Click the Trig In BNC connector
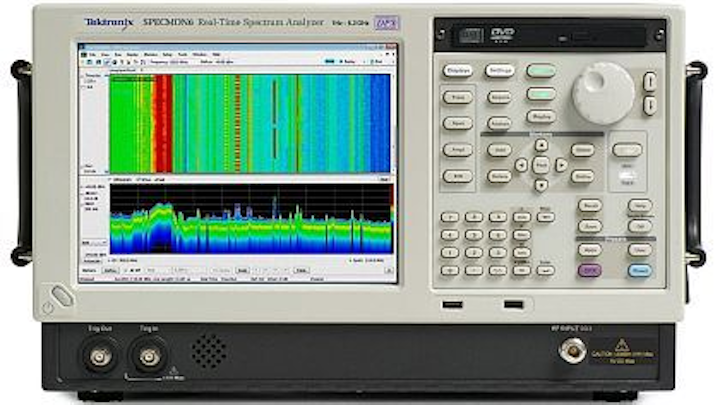 point(149,356)
